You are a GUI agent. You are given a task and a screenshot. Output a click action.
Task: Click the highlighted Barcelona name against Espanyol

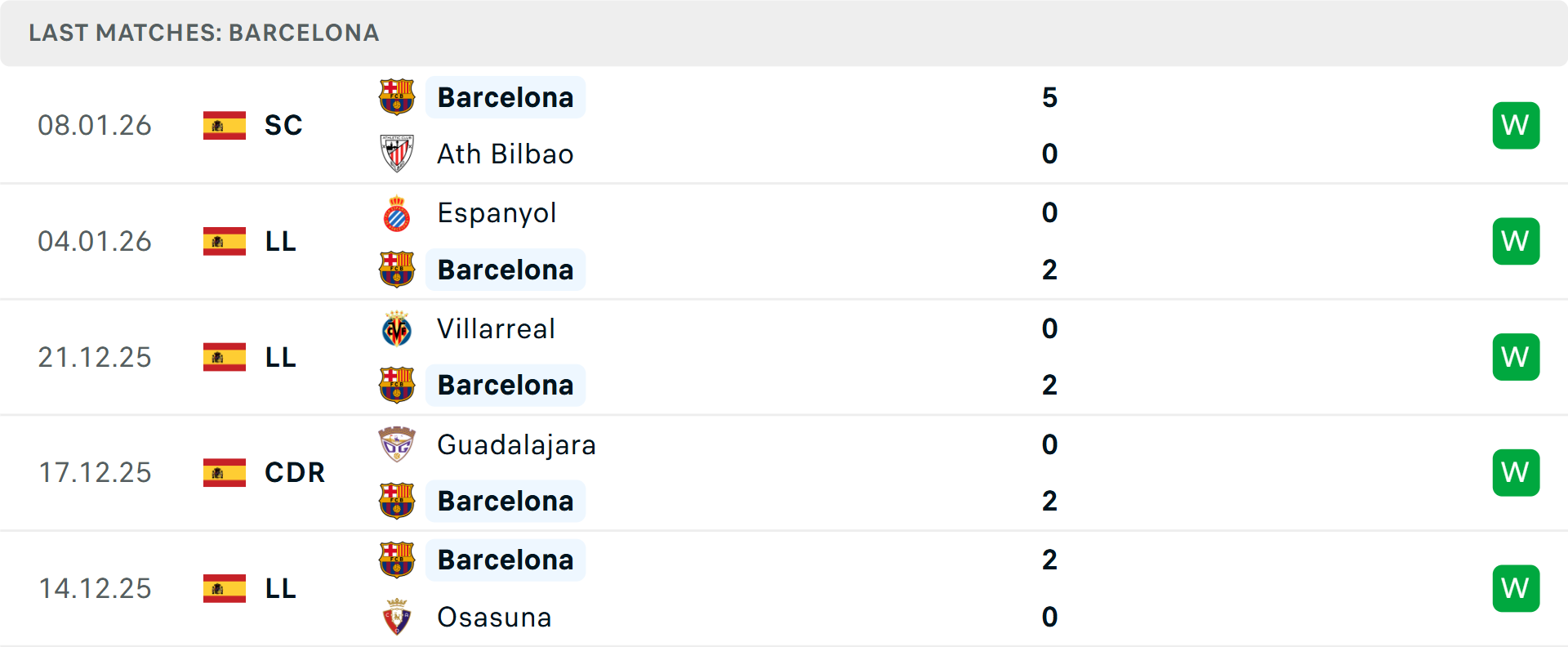506,270
